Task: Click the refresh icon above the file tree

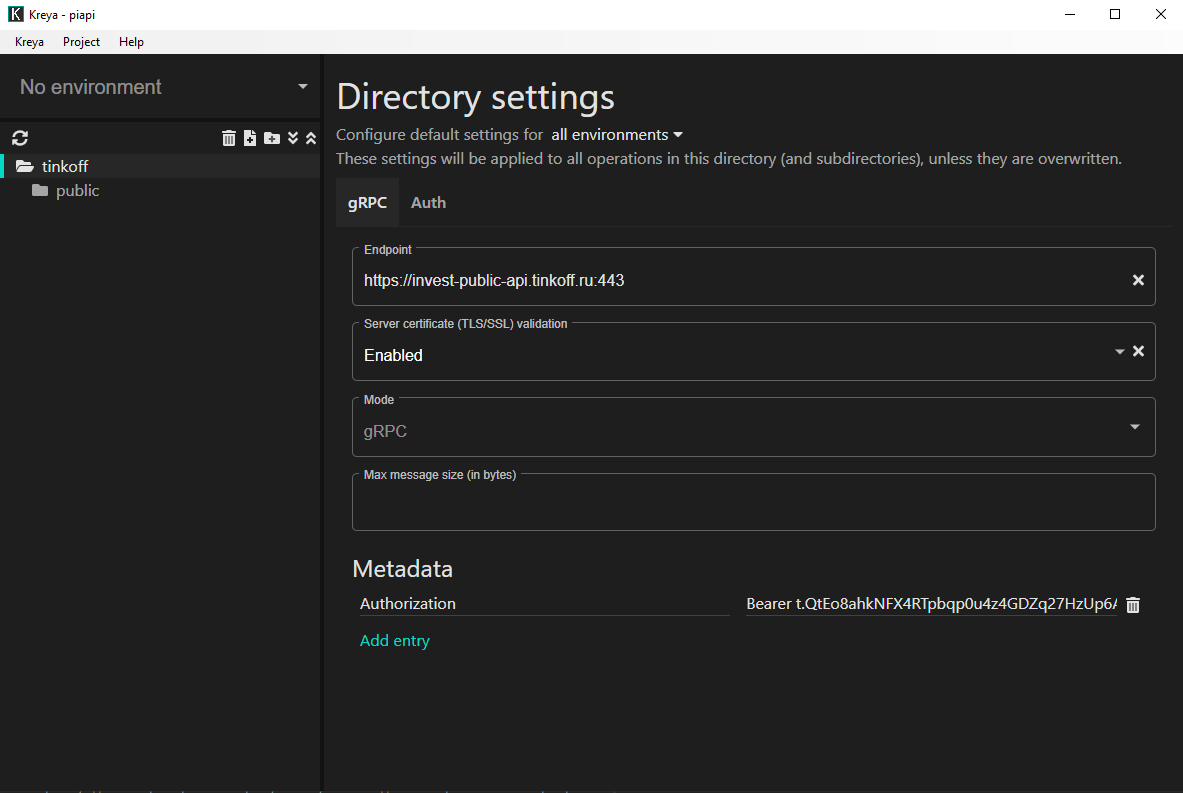Action: pyautogui.click(x=20, y=138)
